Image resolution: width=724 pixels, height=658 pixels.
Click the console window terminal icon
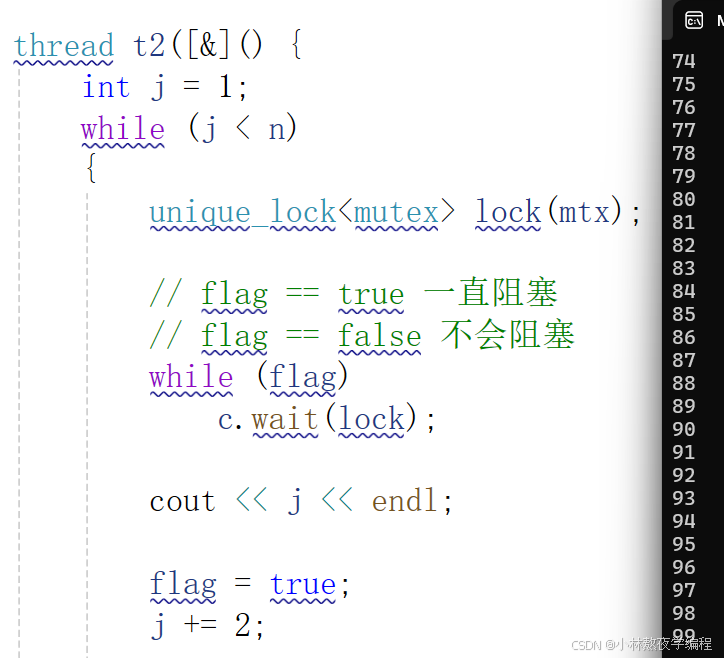[694, 20]
